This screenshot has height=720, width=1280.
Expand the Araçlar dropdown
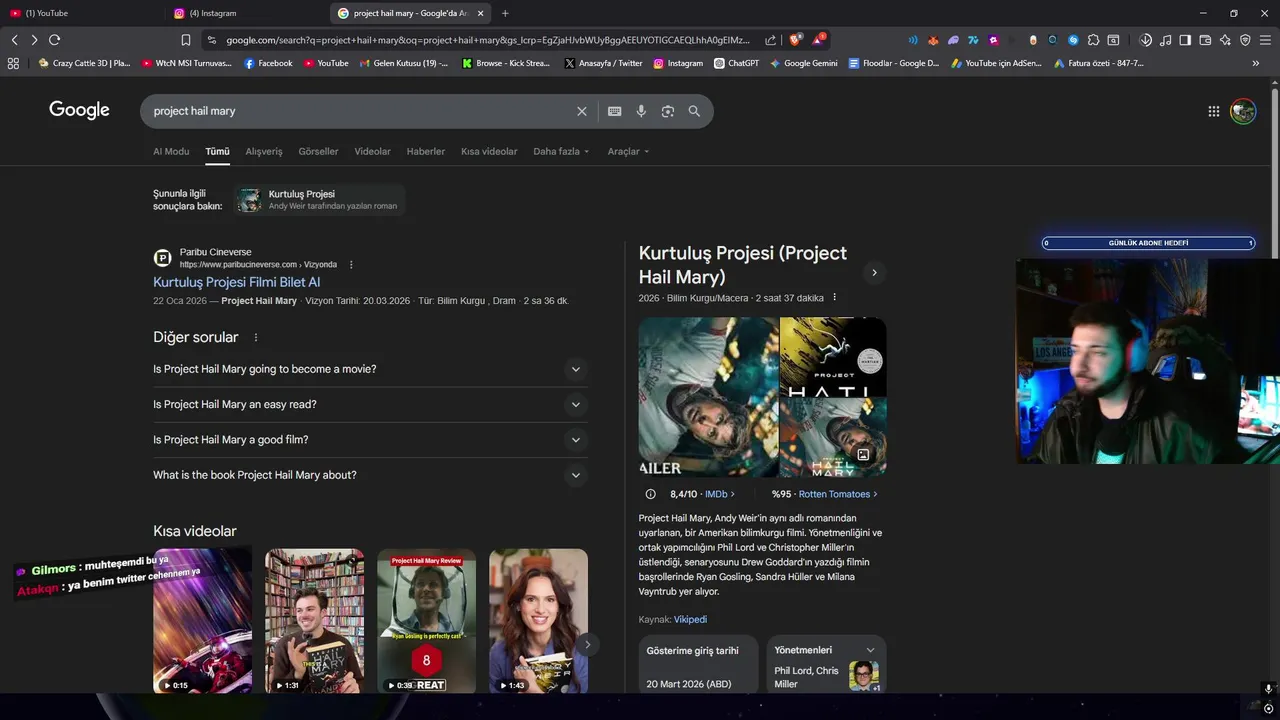pyautogui.click(x=628, y=152)
